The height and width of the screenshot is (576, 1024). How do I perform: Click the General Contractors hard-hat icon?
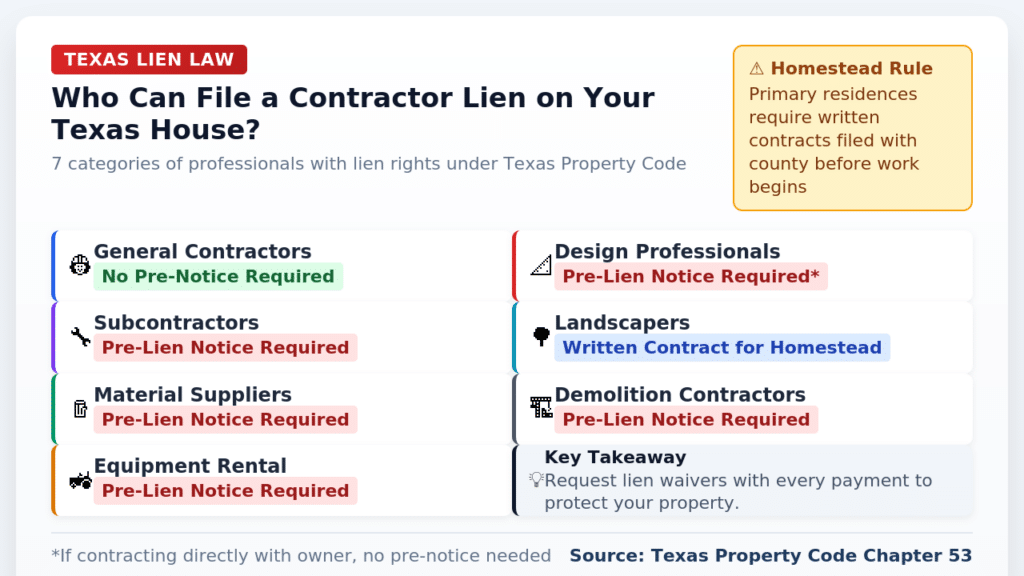80,265
